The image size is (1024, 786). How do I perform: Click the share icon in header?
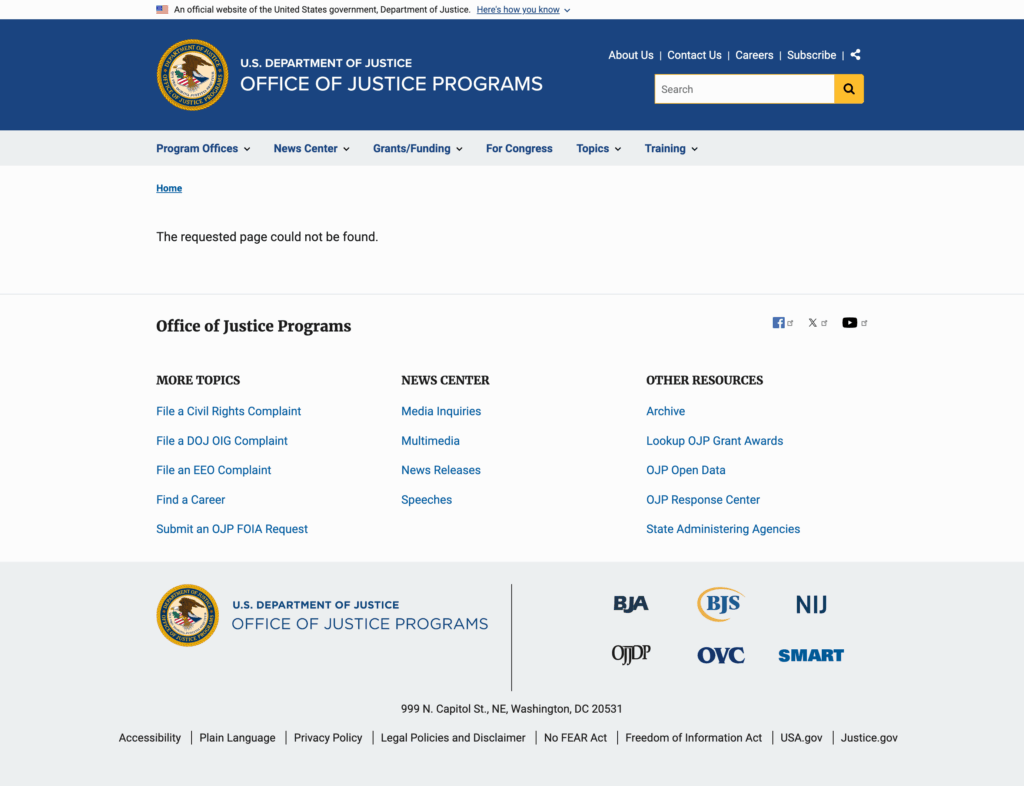[855, 55]
